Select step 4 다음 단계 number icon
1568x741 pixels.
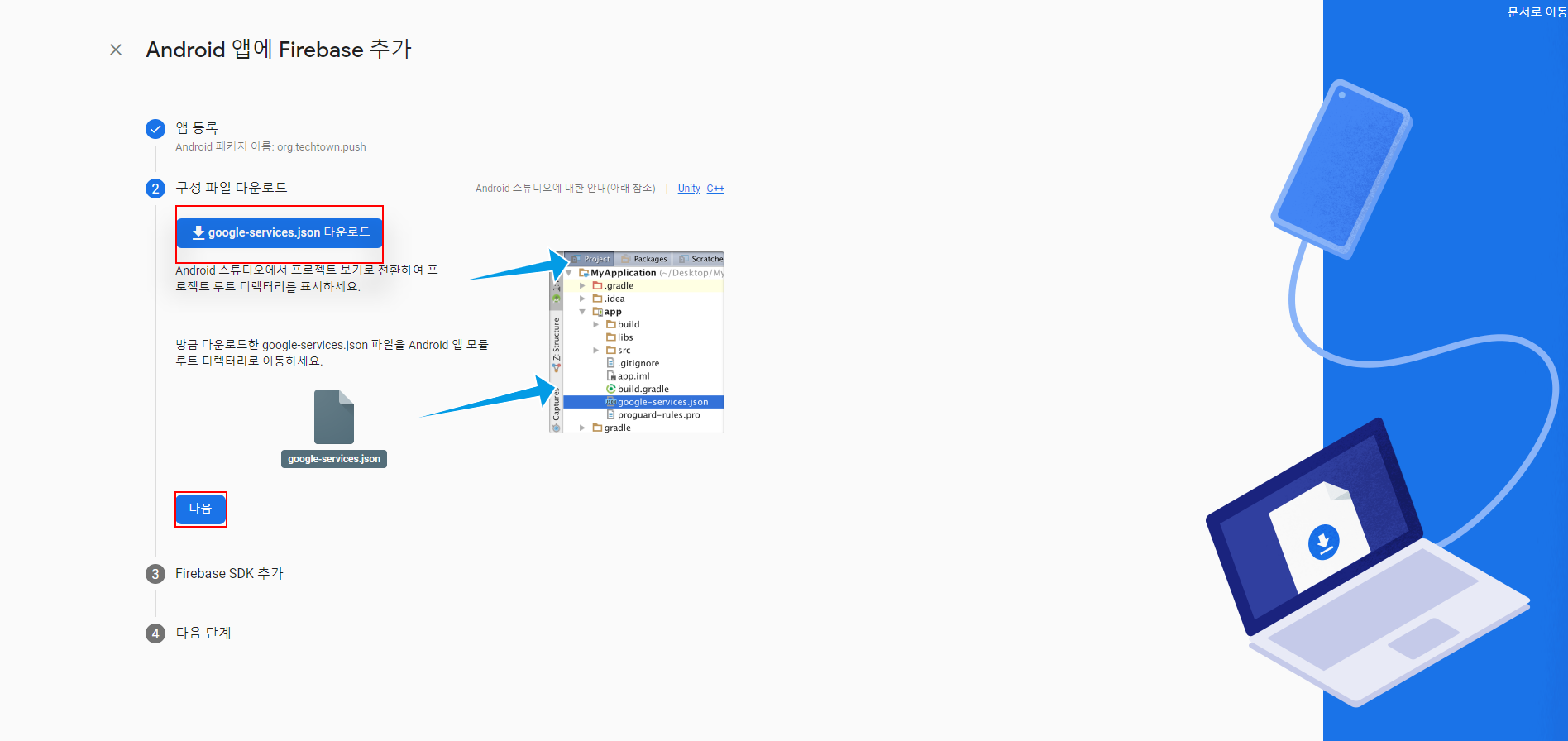[x=155, y=633]
